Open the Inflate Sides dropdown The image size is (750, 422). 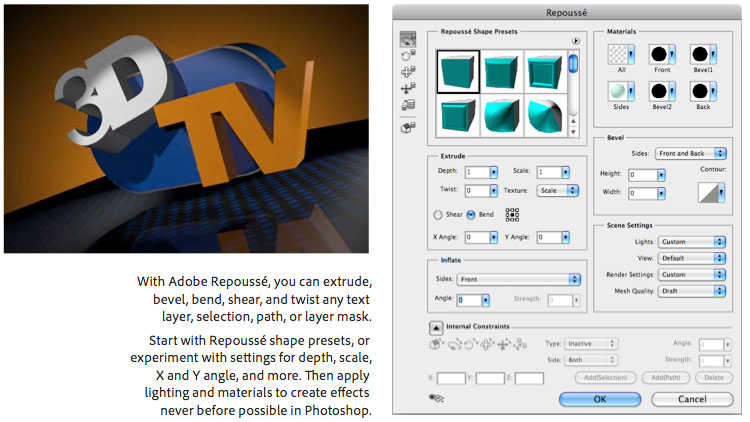[x=519, y=279]
